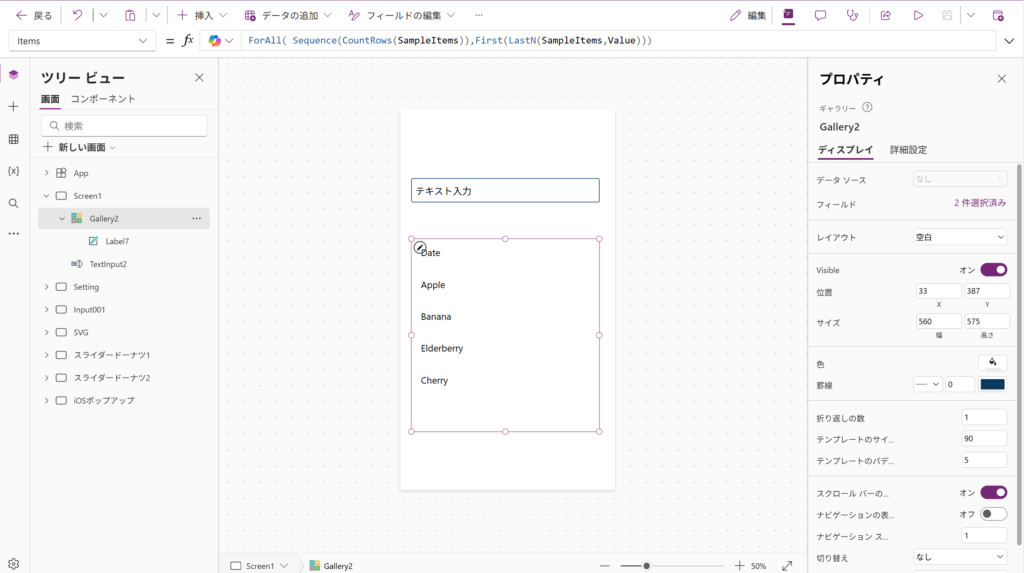Viewport: 1024px width, 573px height.
Task: Switch to the コンポーネント tab
Action: 103,99
